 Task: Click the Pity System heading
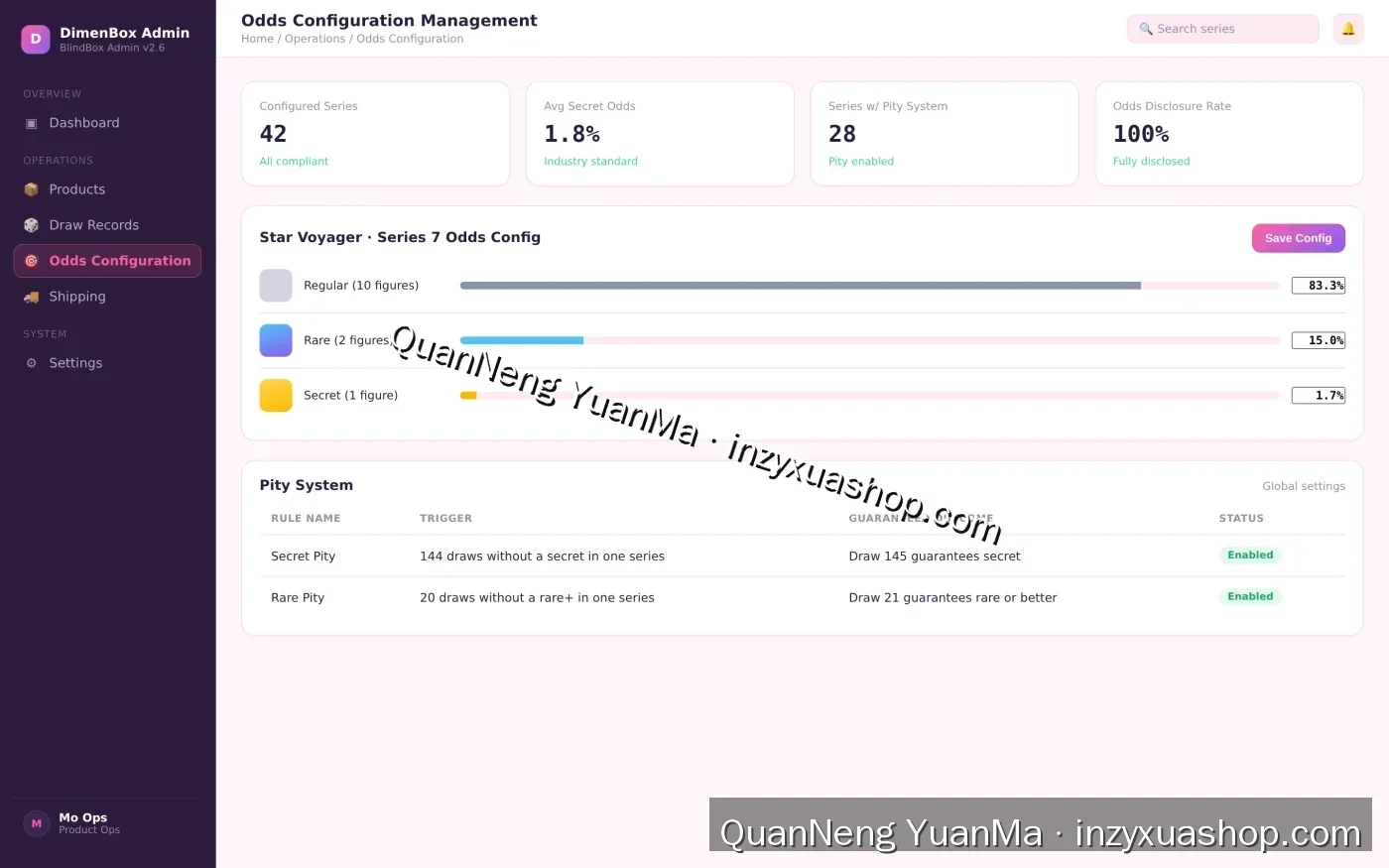coord(306,485)
